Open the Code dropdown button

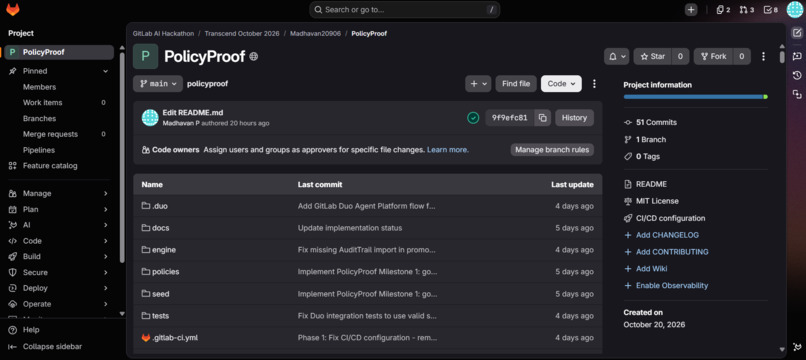561,83
